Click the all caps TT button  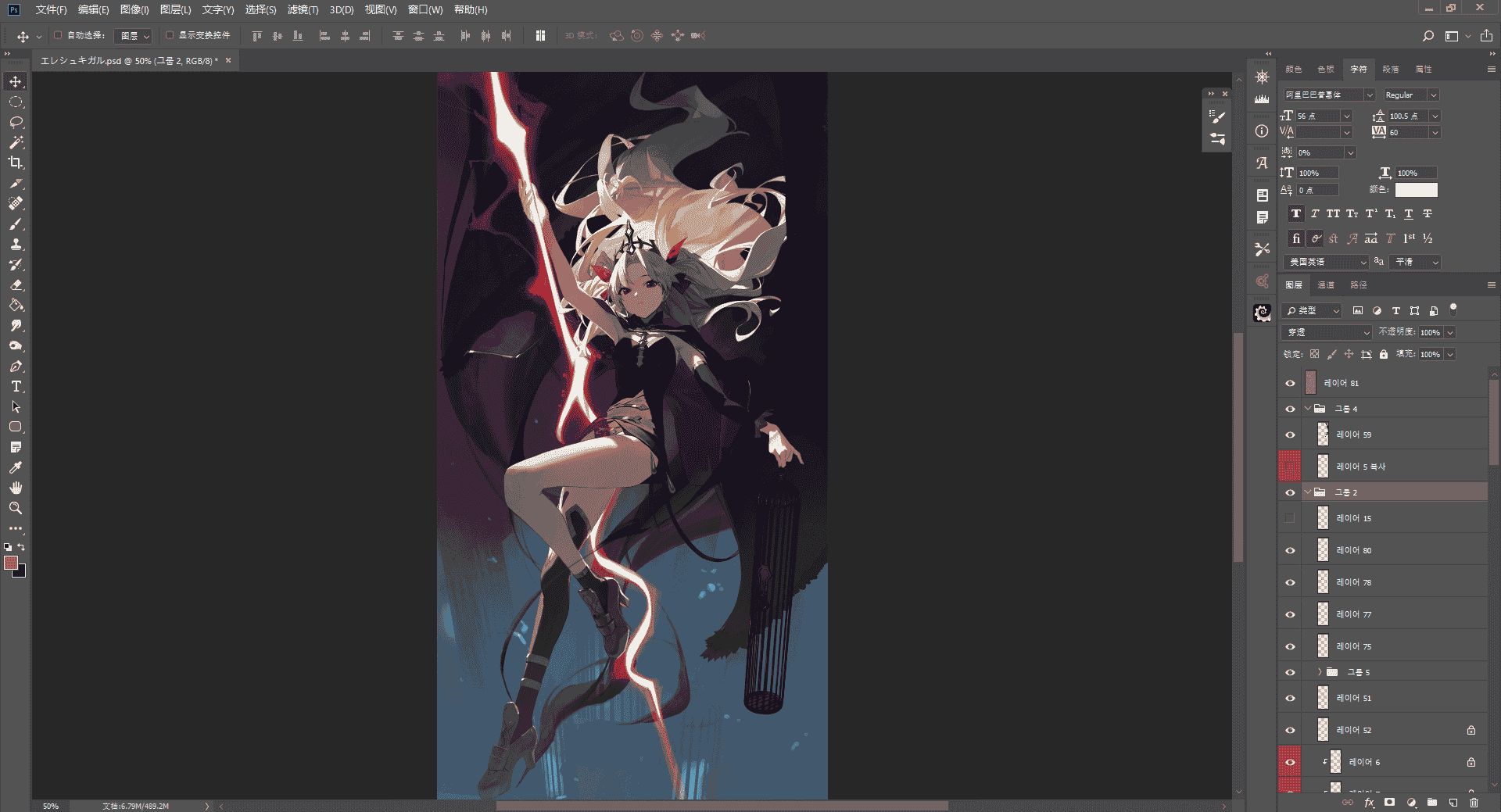1333,213
